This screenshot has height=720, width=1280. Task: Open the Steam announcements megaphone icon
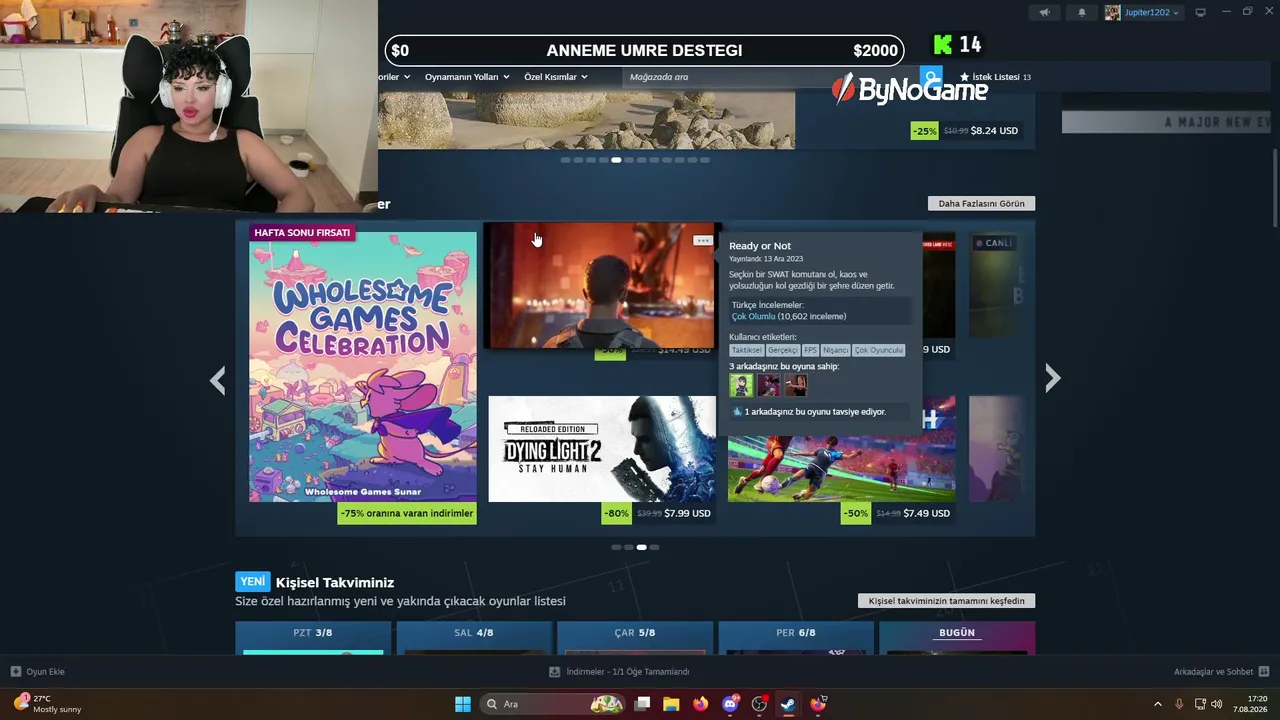[1044, 12]
